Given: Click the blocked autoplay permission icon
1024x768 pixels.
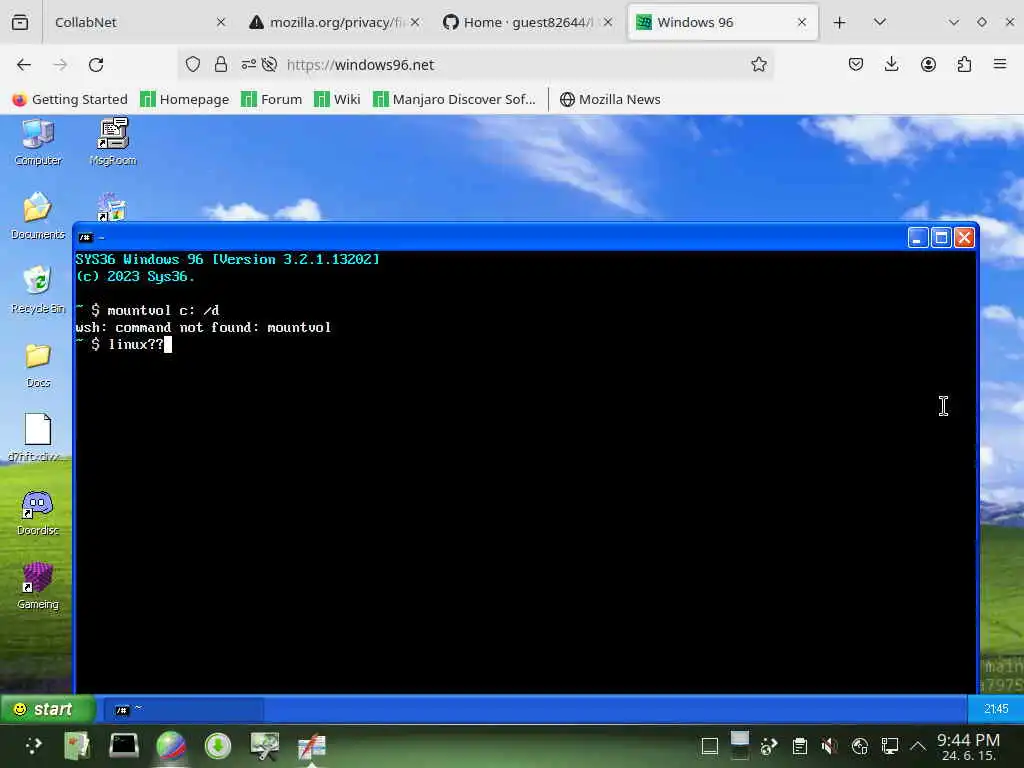Looking at the screenshot, I should click(269, 65).
